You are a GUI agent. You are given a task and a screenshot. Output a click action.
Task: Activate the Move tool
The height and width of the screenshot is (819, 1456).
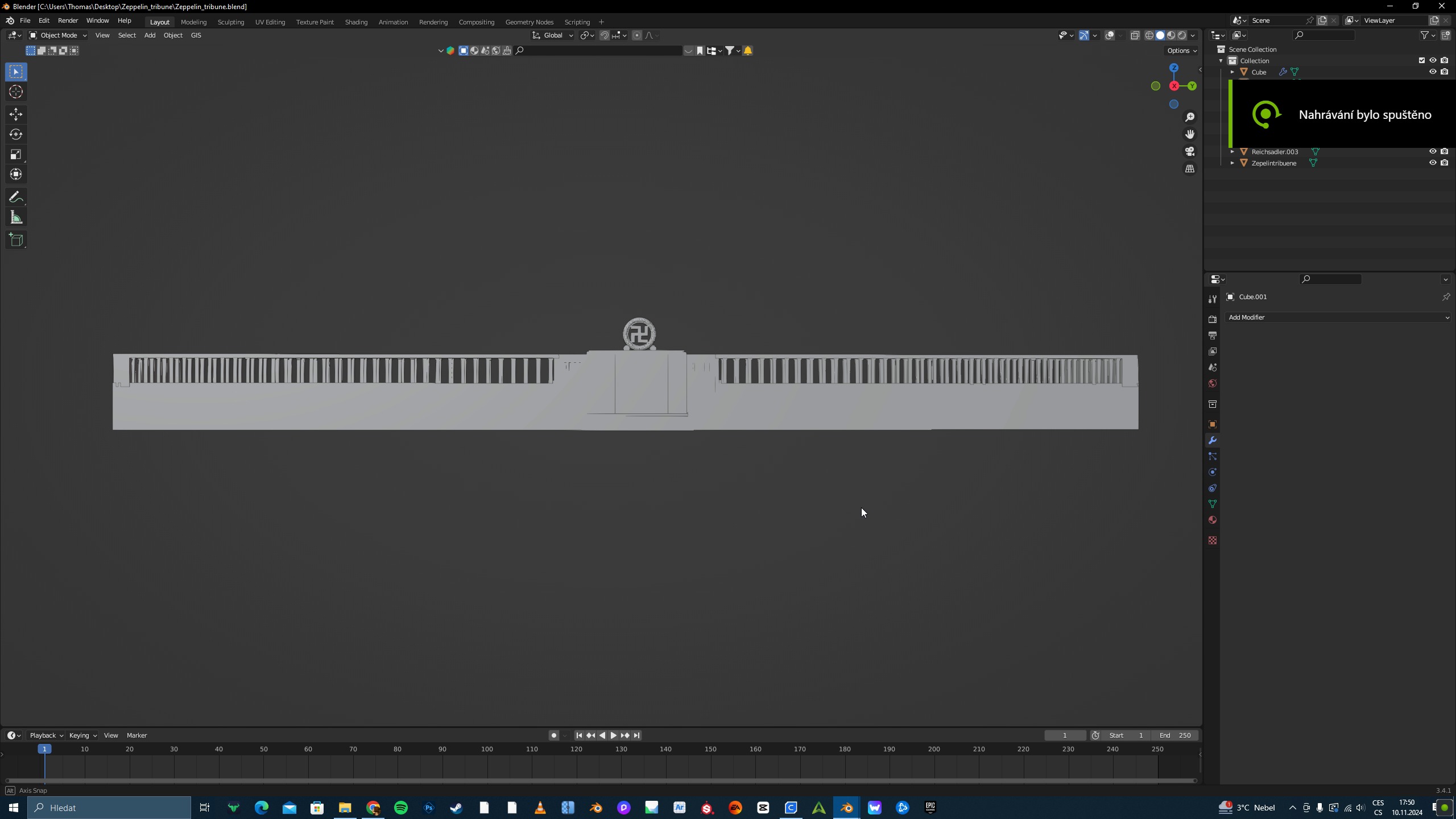pos(16,114)
